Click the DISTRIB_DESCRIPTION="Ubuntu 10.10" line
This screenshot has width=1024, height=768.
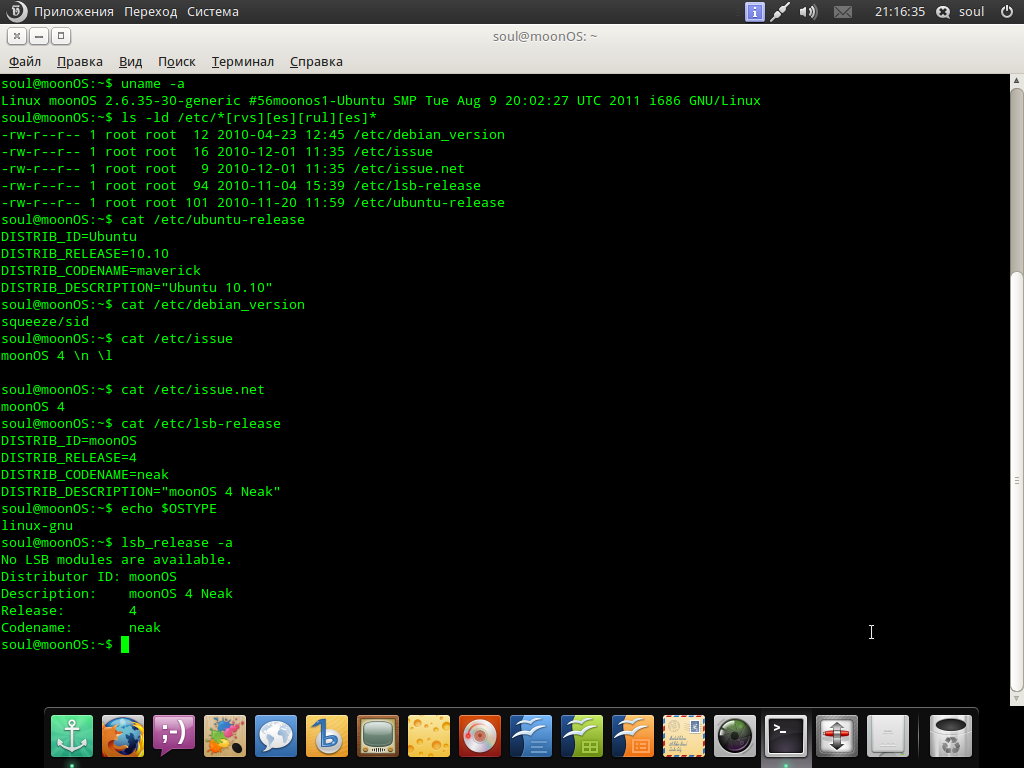click(x=136, y=287)
